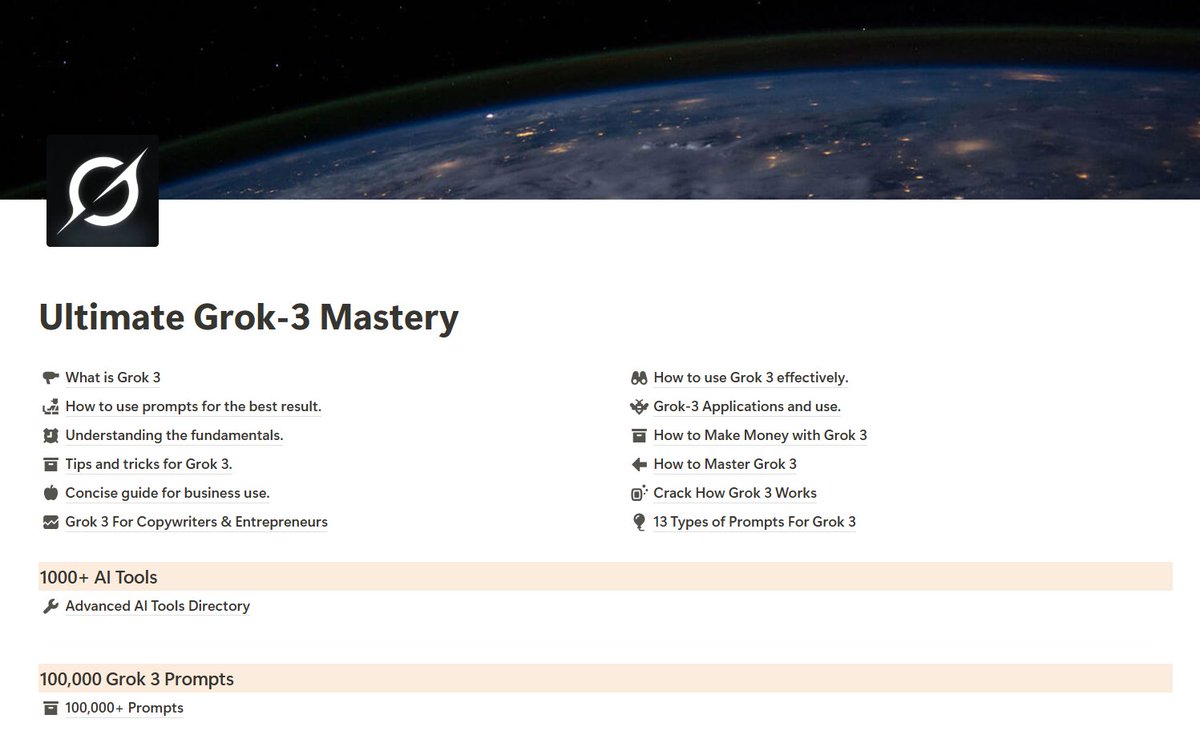
Task: Click wrench icon beside 'Advanced AI Tools Directory'
Action: pyautogui.click(x=51, y=606)
